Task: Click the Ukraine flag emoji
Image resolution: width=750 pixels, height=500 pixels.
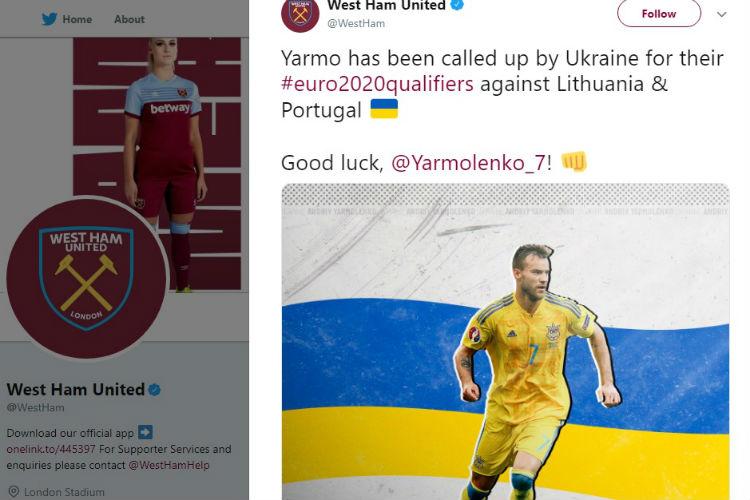Action: pyautogui.click(x=384, y=109)
